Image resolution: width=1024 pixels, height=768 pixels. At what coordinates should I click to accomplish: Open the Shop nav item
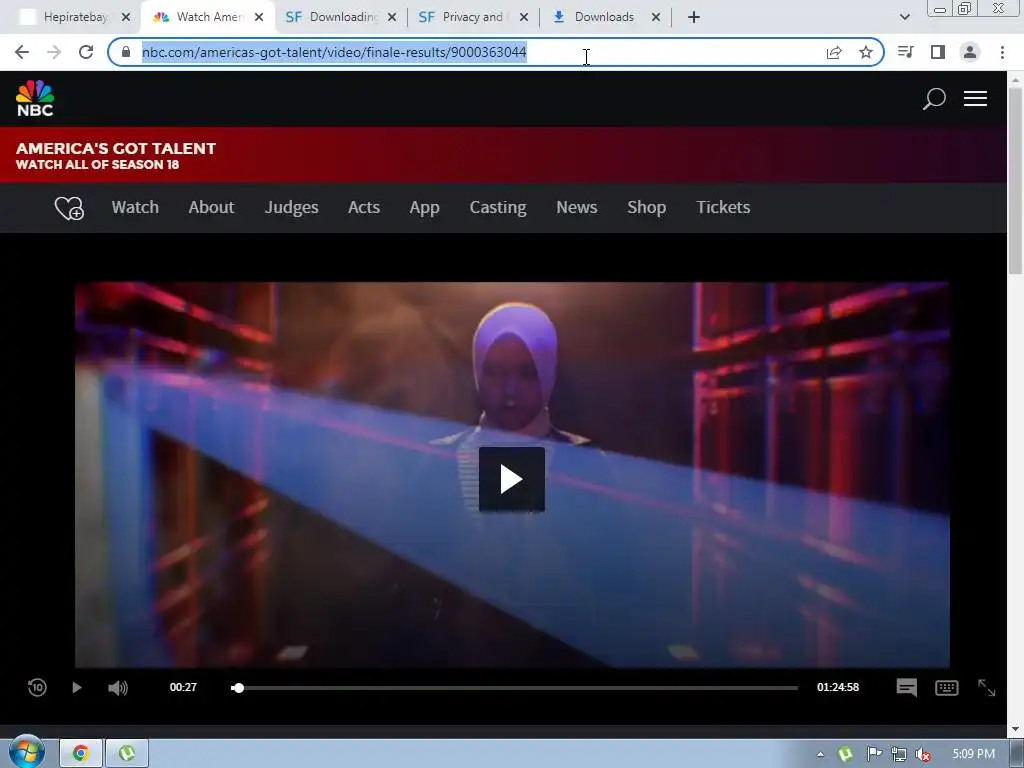pyautogui.click(x=647, y=208)
